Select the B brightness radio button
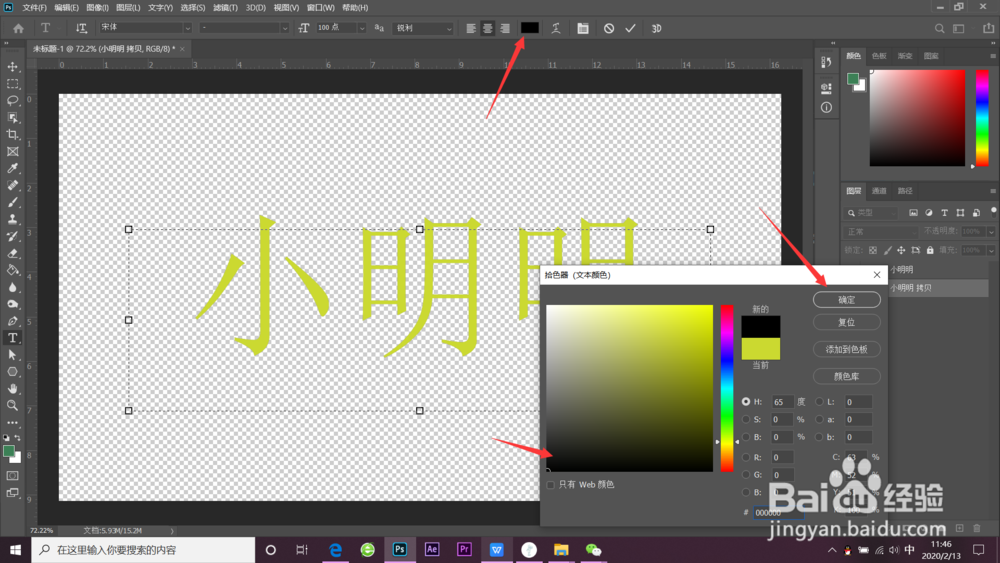This screenshot has height=563, width=1000. click(x=746, y=437)
